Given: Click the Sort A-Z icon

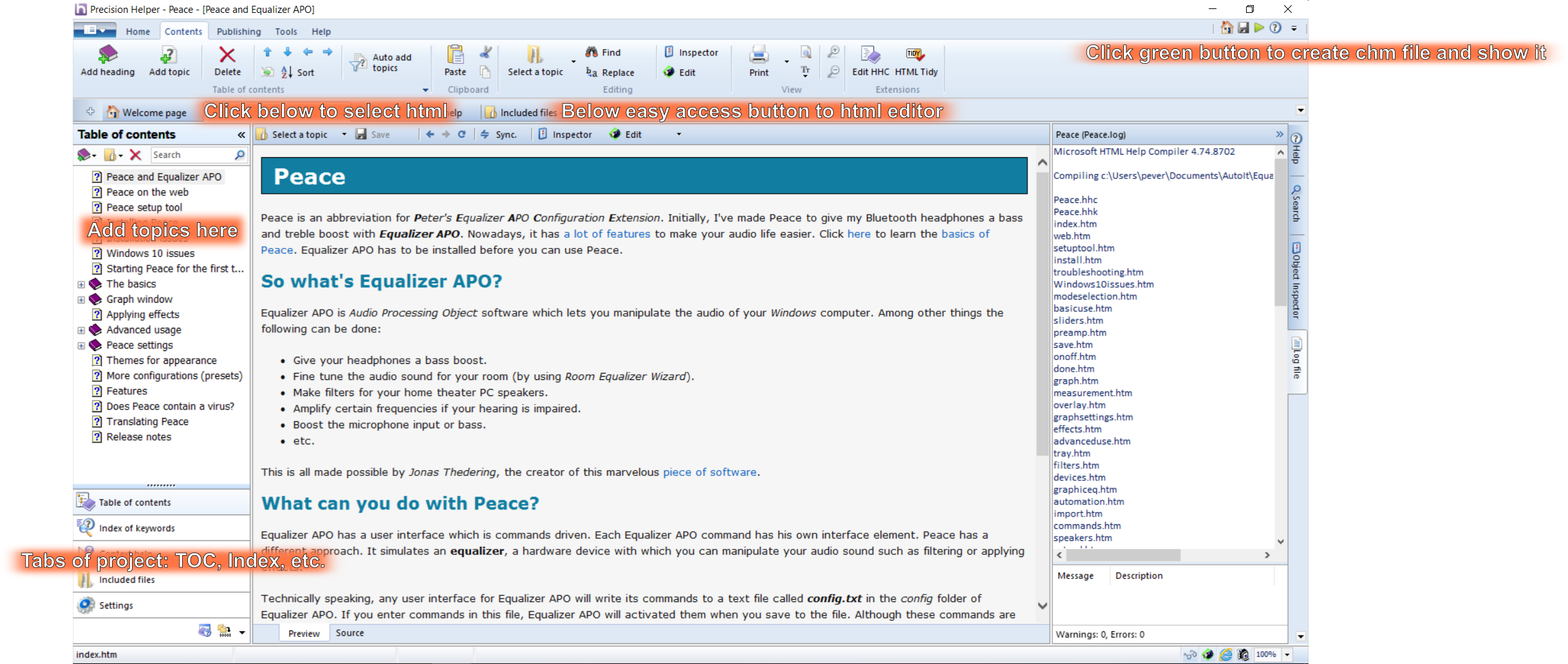Looking at the screenshot, I should 287,72.
